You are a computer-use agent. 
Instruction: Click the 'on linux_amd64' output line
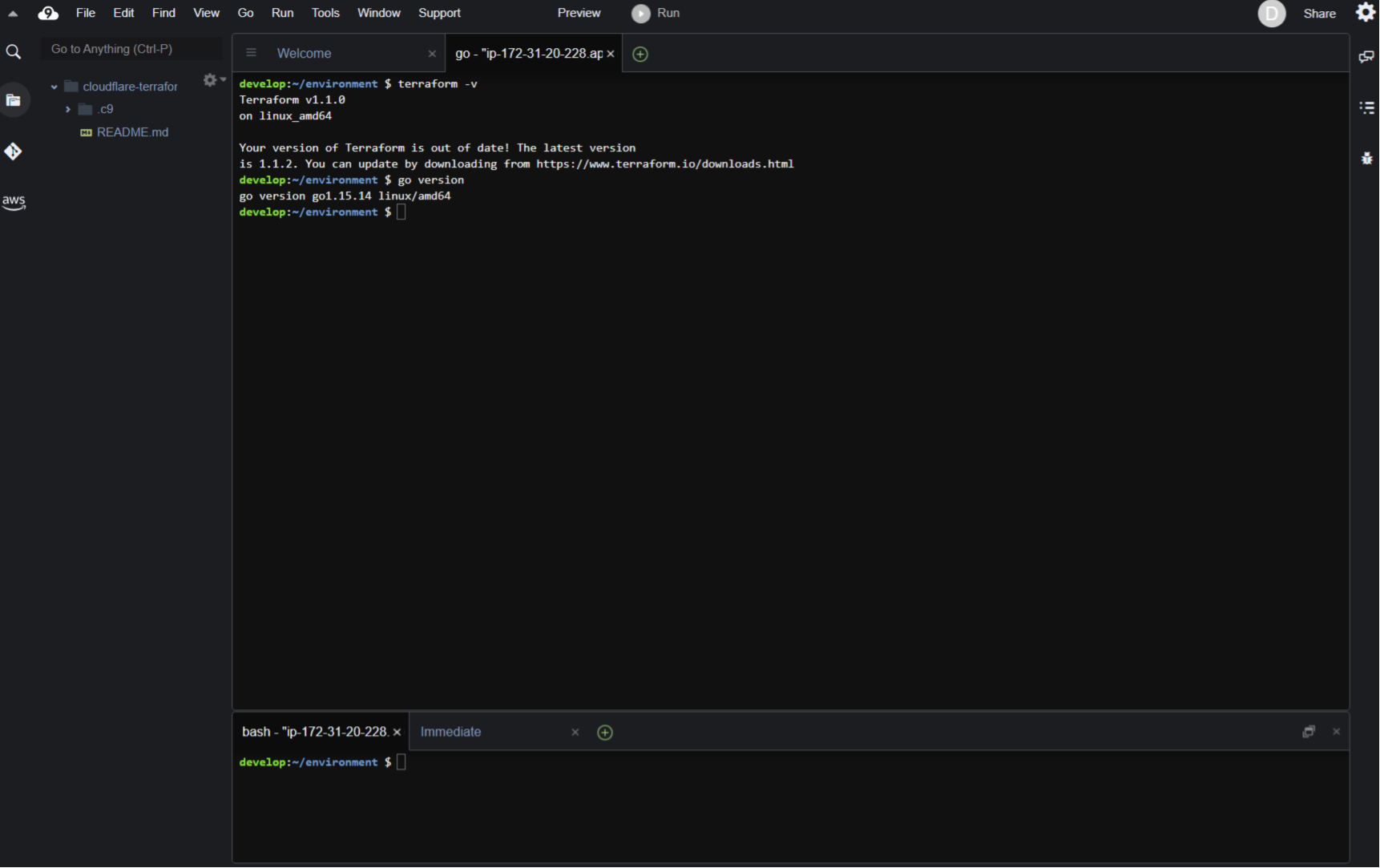(x=285, y=116)
